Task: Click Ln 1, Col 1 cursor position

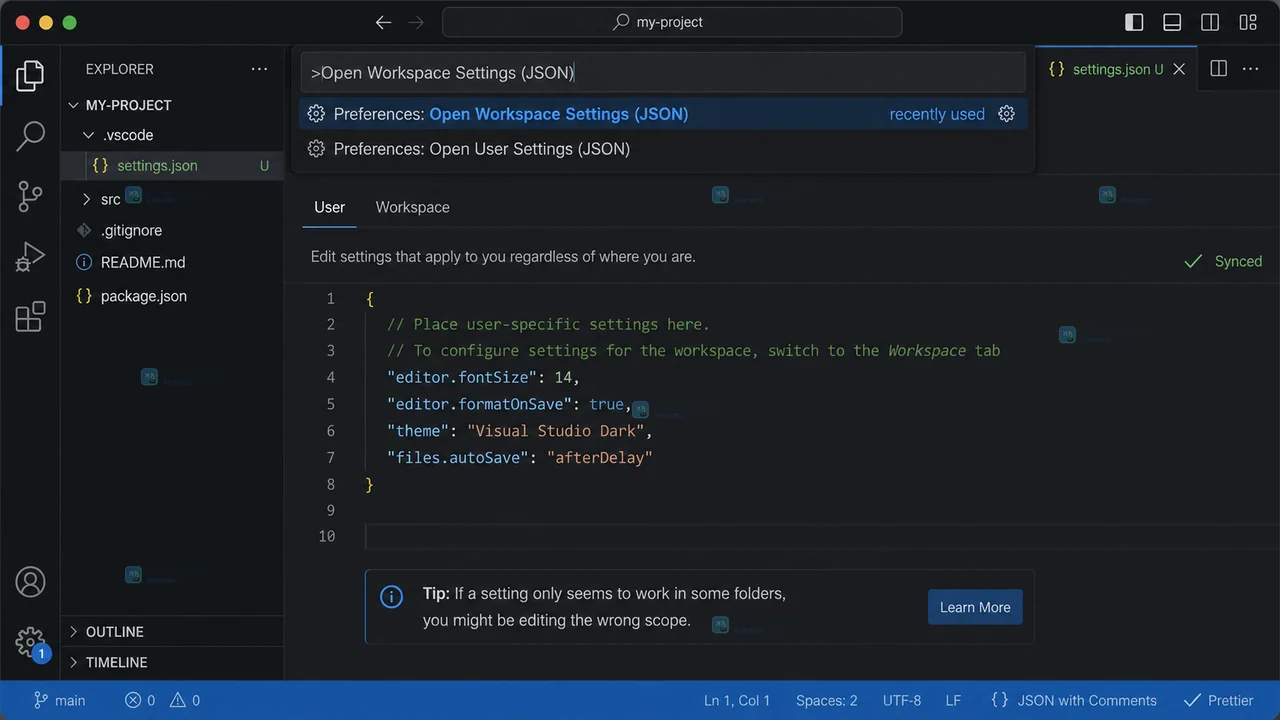Action: [737, 700]
